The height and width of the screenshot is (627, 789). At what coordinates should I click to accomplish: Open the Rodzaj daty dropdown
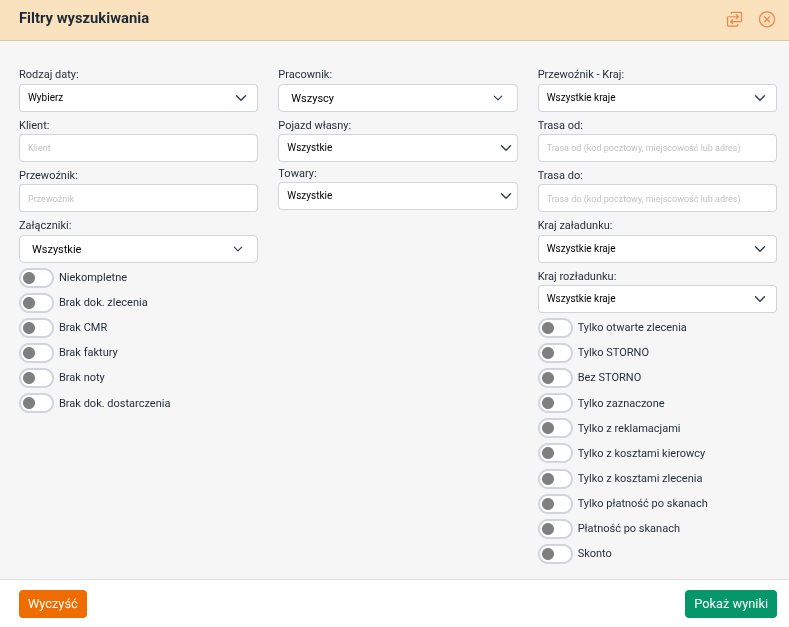click(x=138, y=98)
